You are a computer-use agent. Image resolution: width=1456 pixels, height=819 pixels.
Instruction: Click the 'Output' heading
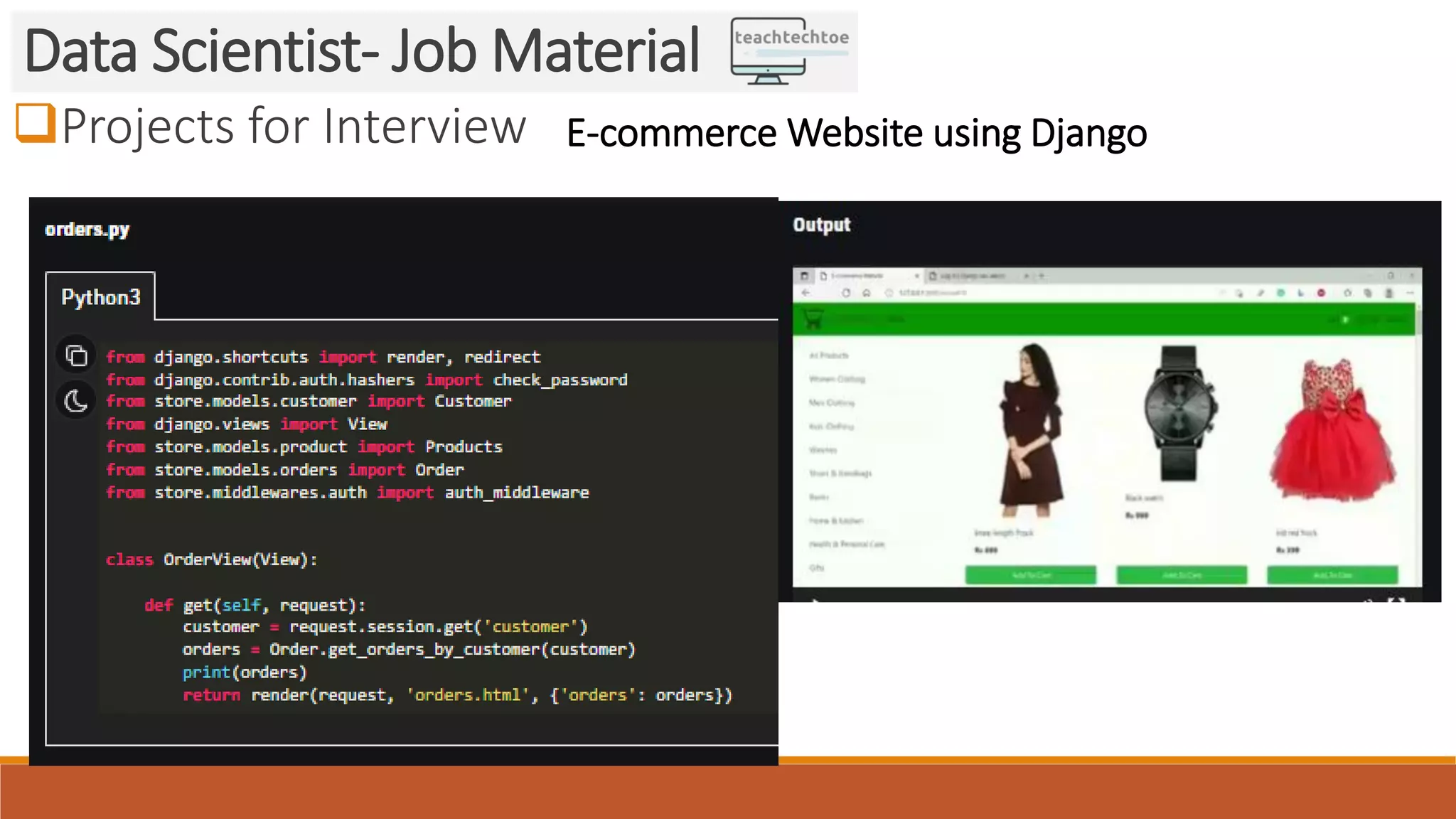[x=822, y=225]
